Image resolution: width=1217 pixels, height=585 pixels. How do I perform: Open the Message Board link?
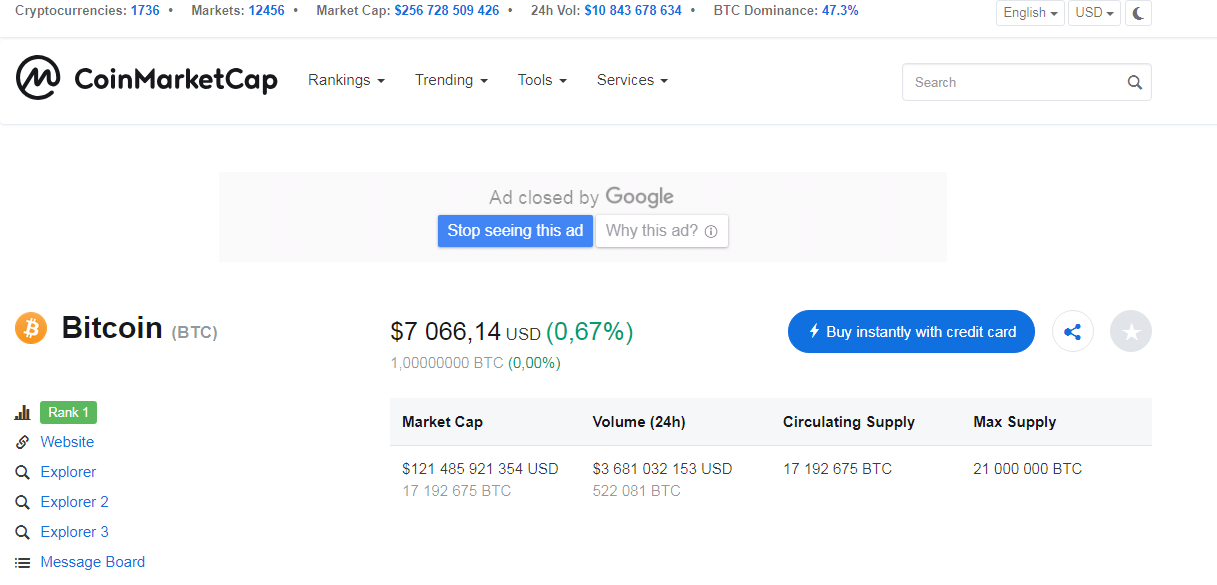pyautogui.click(x=92, y=562)
